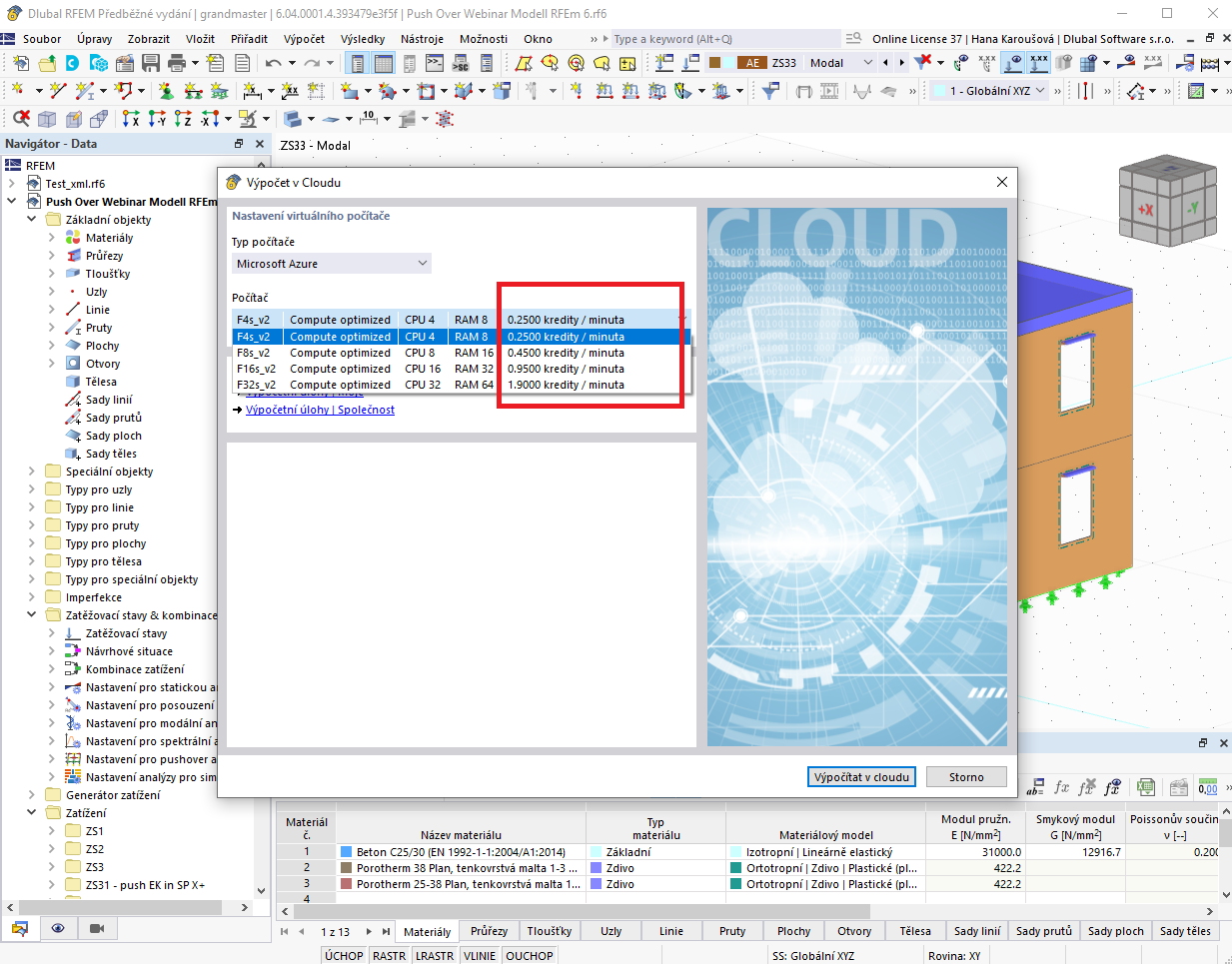The height and width of the screenshot is (964, 1232).
Task: Open the Nástroje menu
Action: click(x=422, y=39)
